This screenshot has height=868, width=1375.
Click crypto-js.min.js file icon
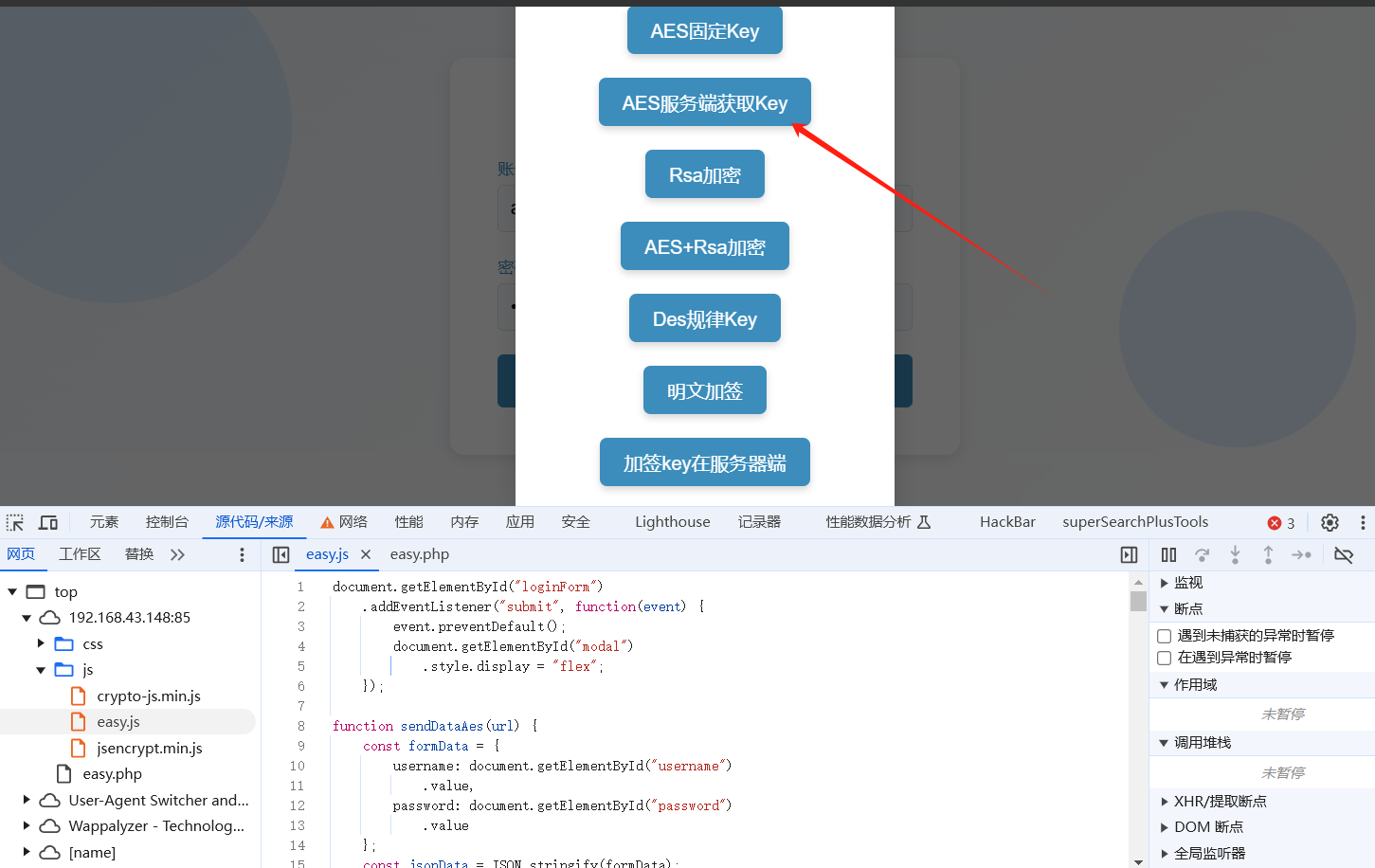[79, 696]
